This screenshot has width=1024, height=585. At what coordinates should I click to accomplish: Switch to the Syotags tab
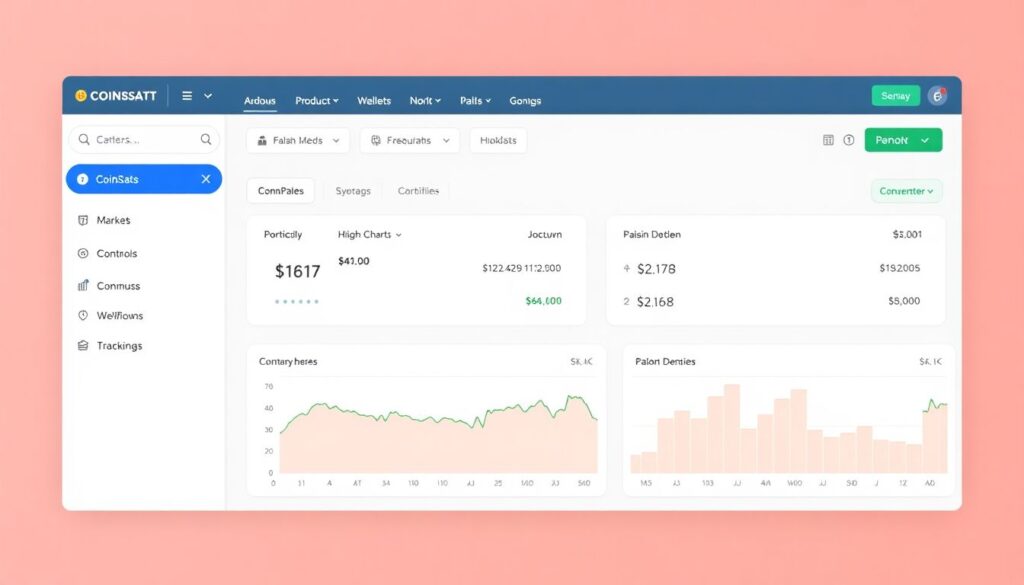353,191
